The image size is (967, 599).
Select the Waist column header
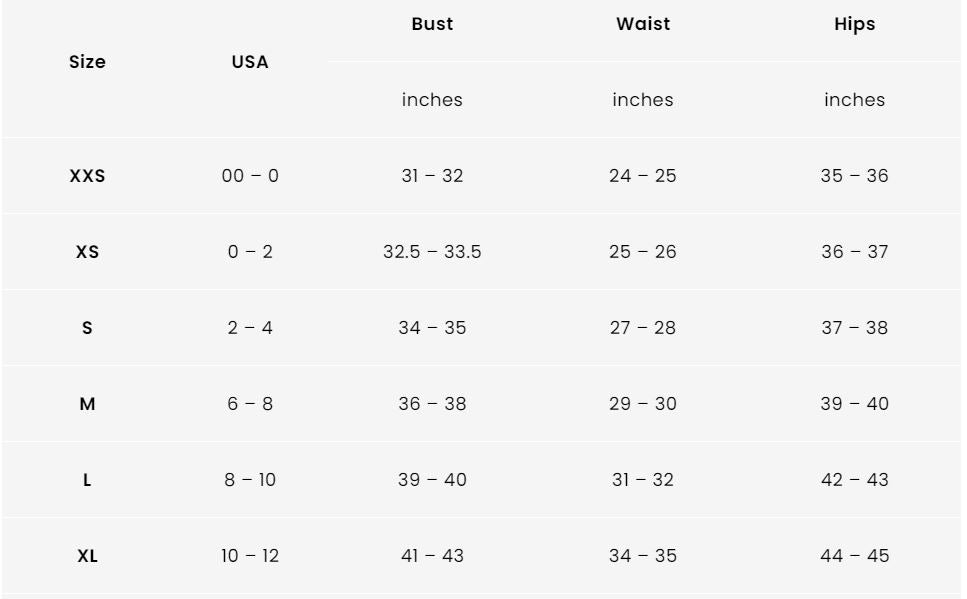coord(643,24)
